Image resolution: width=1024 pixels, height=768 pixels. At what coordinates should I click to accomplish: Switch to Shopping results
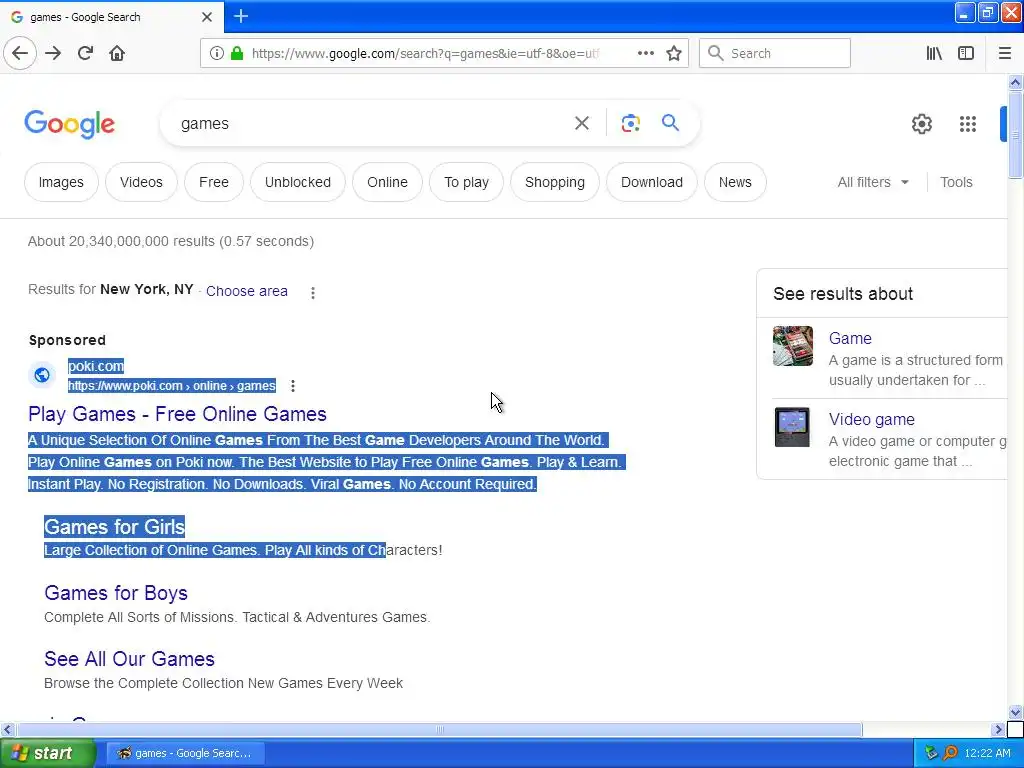click(554, 182)
